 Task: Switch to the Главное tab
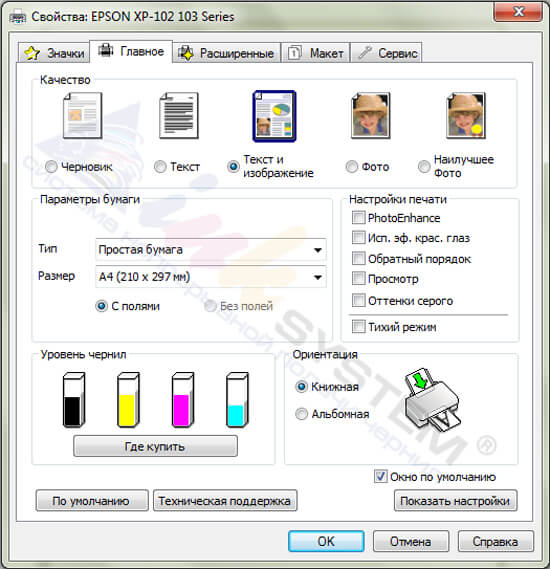pos(131,52)
